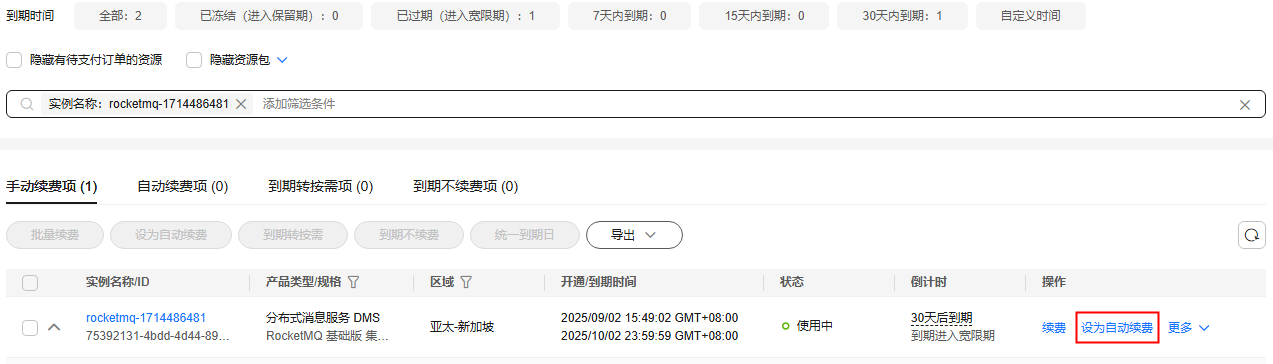The height and width of the screenshot is (364, 1273).
Task: Open the rocketmq-1714486481 instance link
Action: point(146,318)
